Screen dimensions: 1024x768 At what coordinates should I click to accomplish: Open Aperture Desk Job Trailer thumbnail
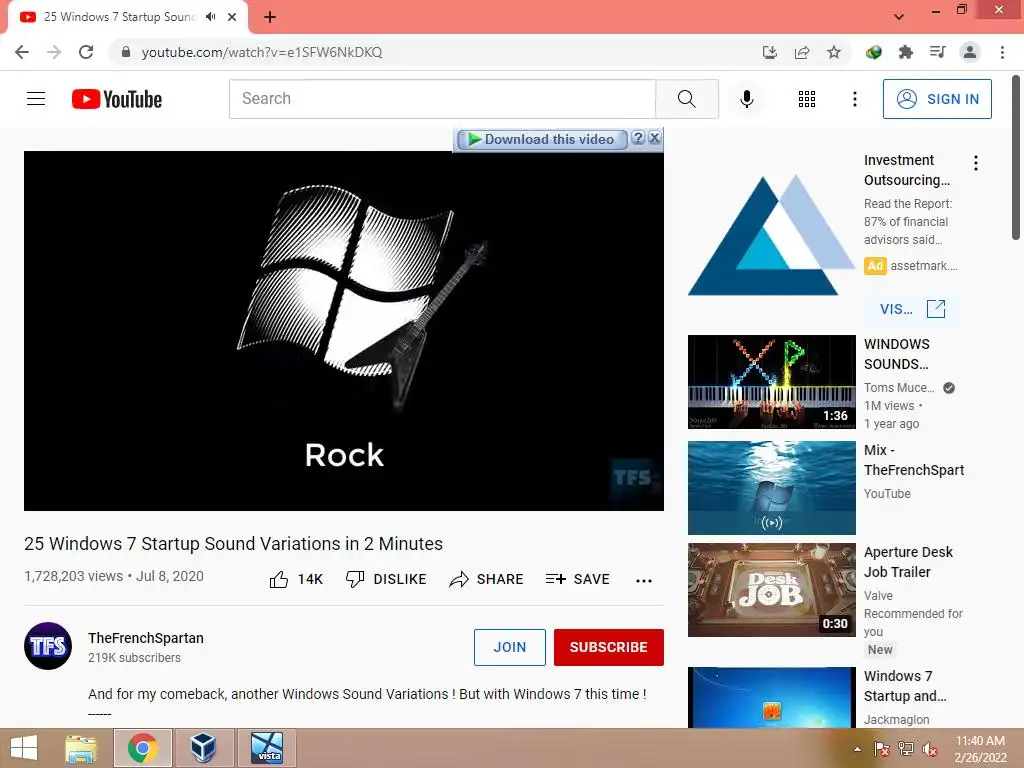(x=771, y=590)
